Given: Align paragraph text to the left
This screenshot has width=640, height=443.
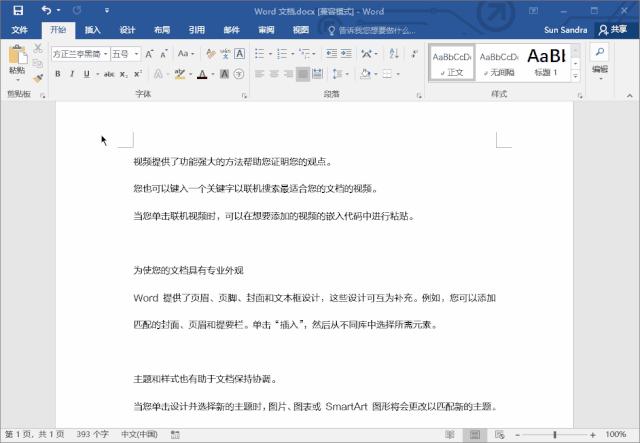Looking at the screenshot, I should click(259, 74).
